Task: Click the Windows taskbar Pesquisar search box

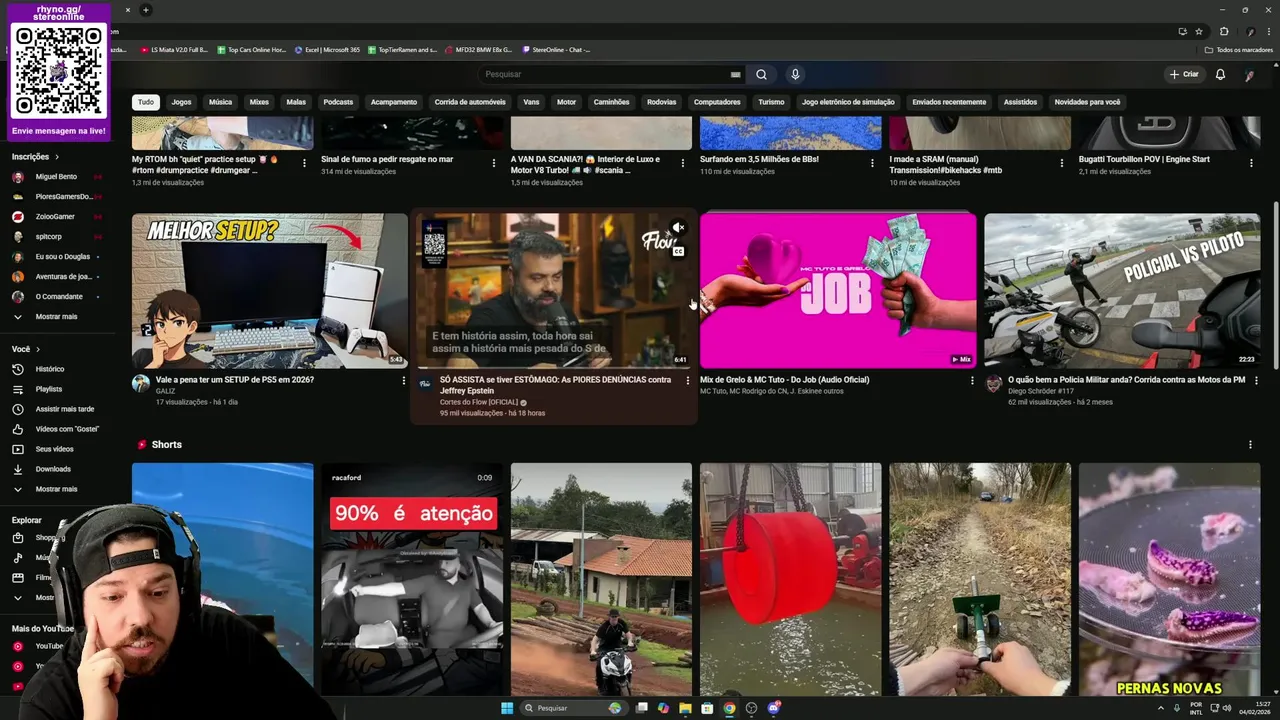Action: (x=572, y=708)
